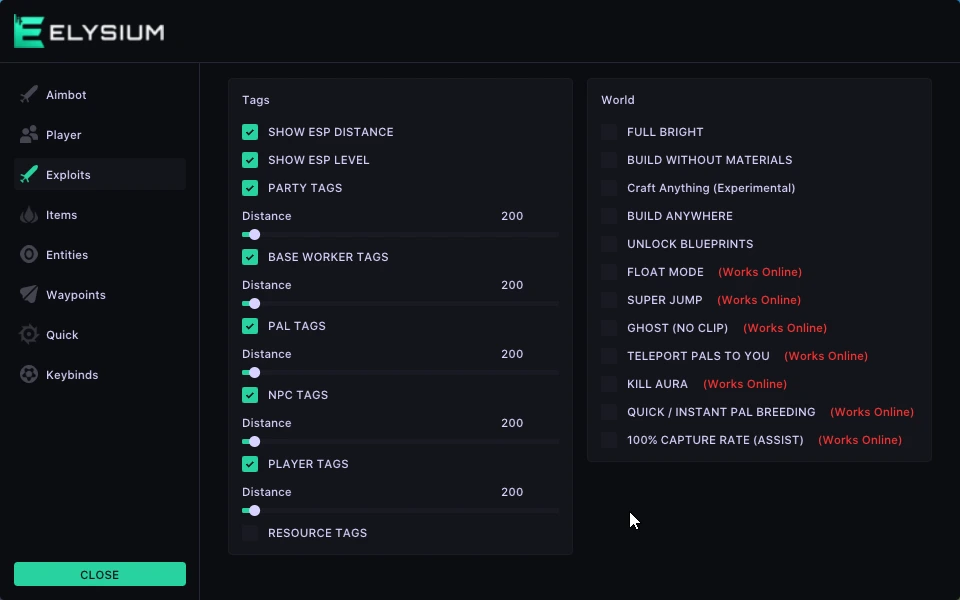
Task: Disable Pal Tags checkbox
Action: [x=250, y=326]
